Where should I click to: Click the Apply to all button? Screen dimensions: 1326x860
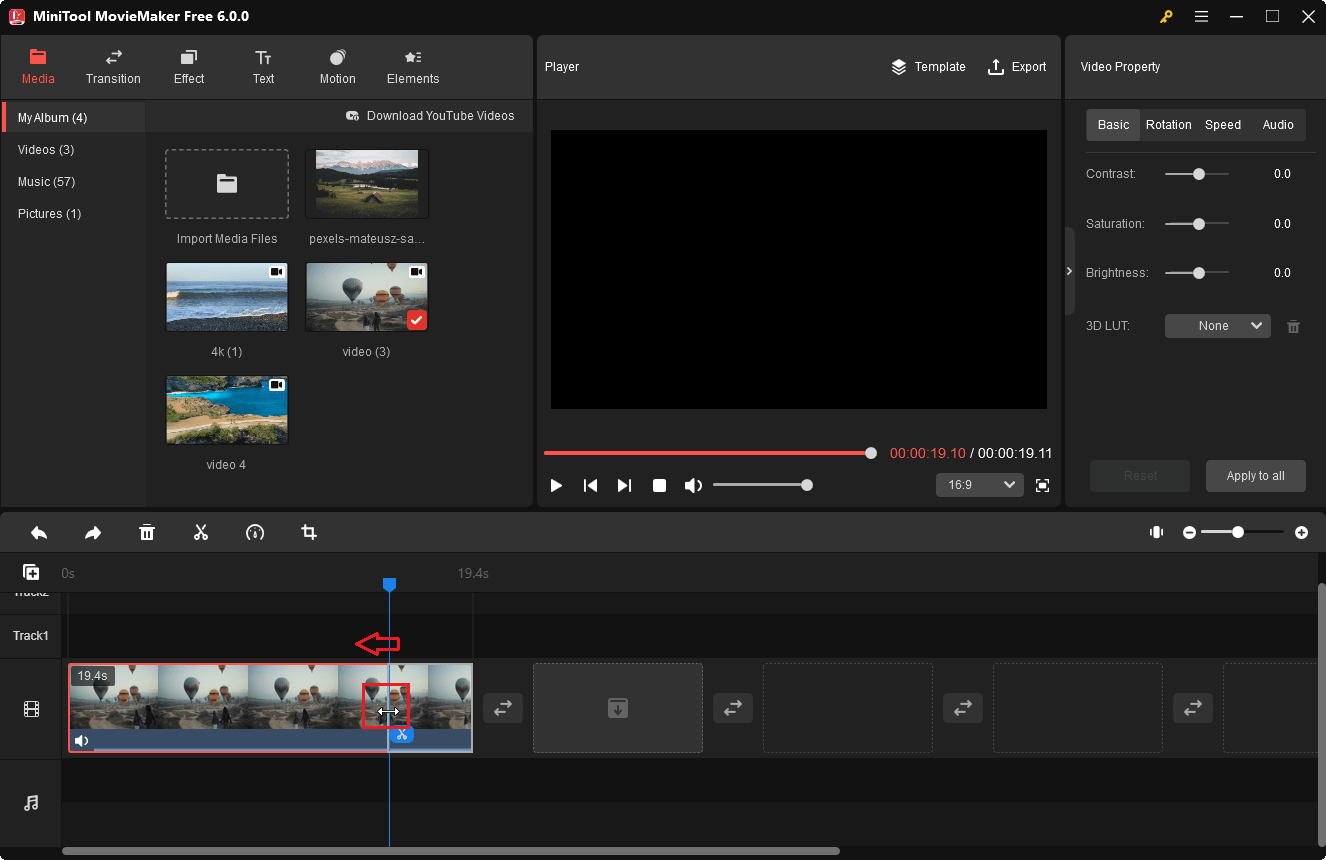[x=1255, y=476]
